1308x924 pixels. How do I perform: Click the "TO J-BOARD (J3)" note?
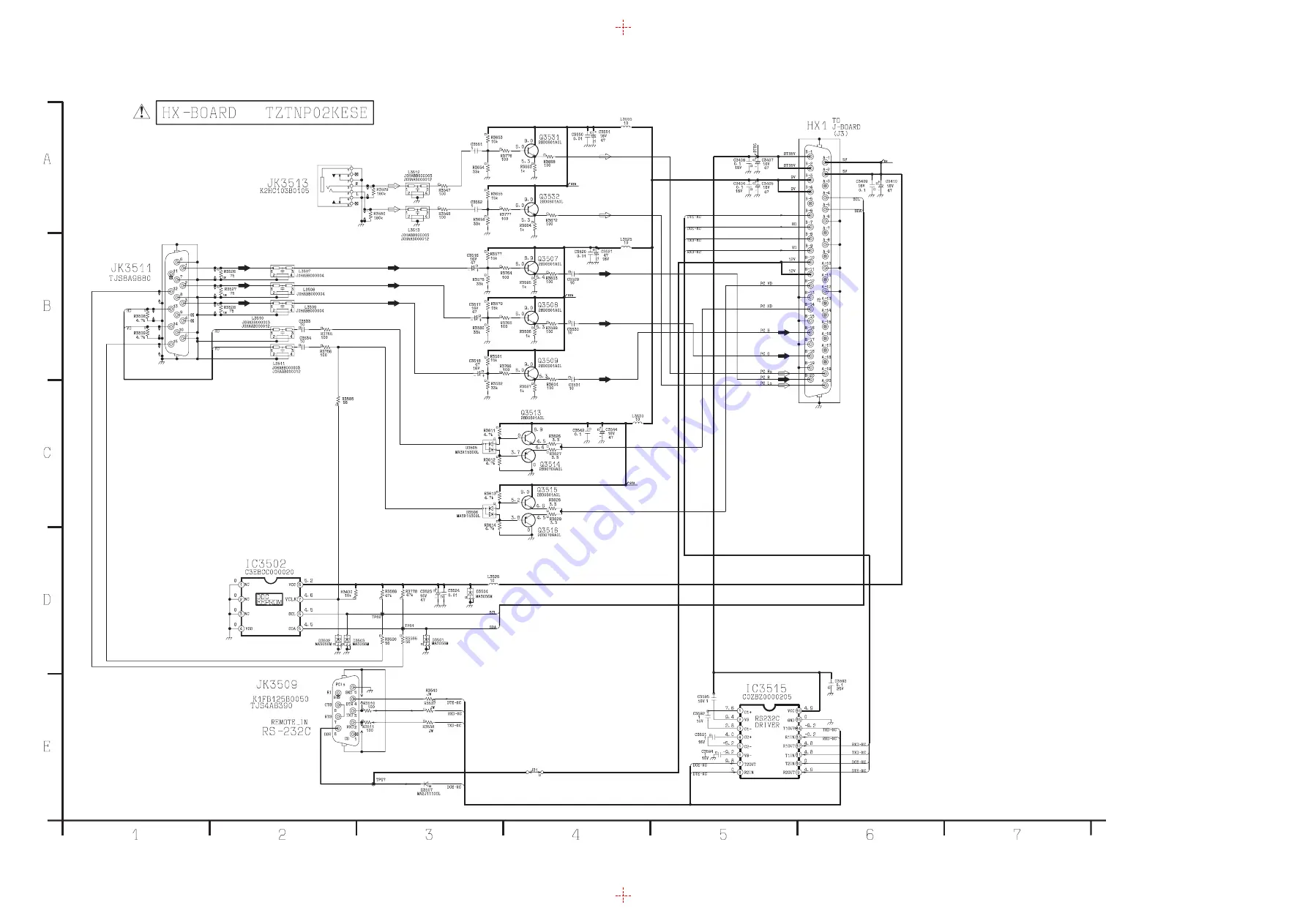click(x=846, y=127)
